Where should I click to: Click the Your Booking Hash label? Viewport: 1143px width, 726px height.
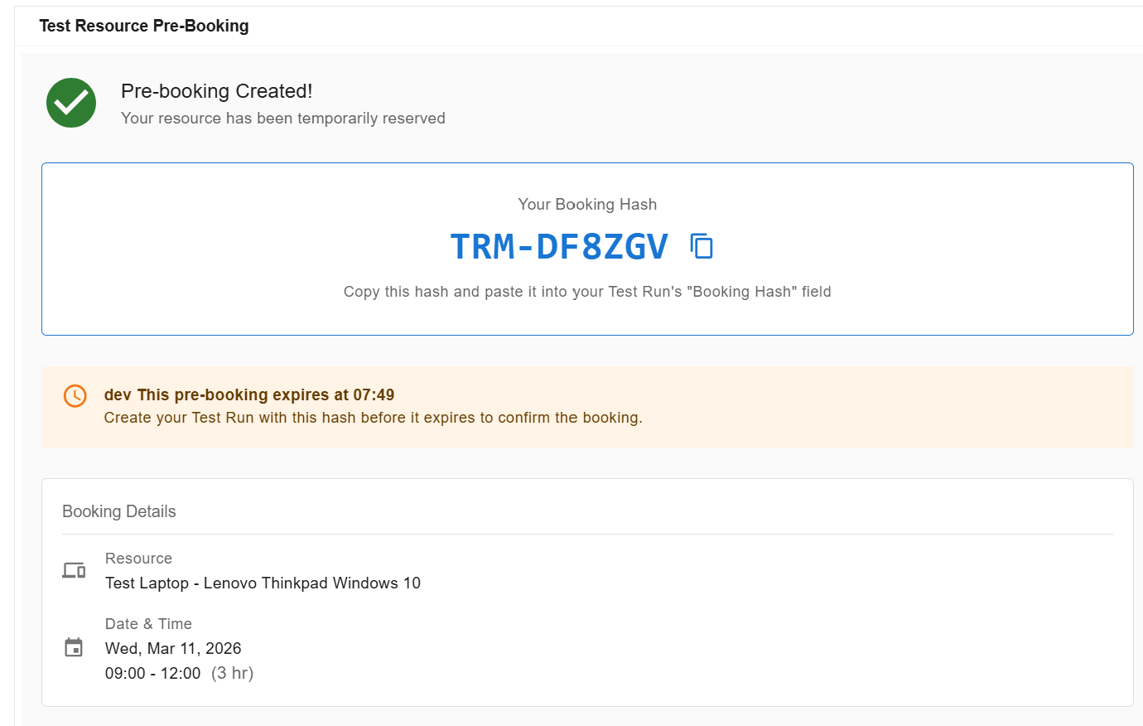(587, 204)
